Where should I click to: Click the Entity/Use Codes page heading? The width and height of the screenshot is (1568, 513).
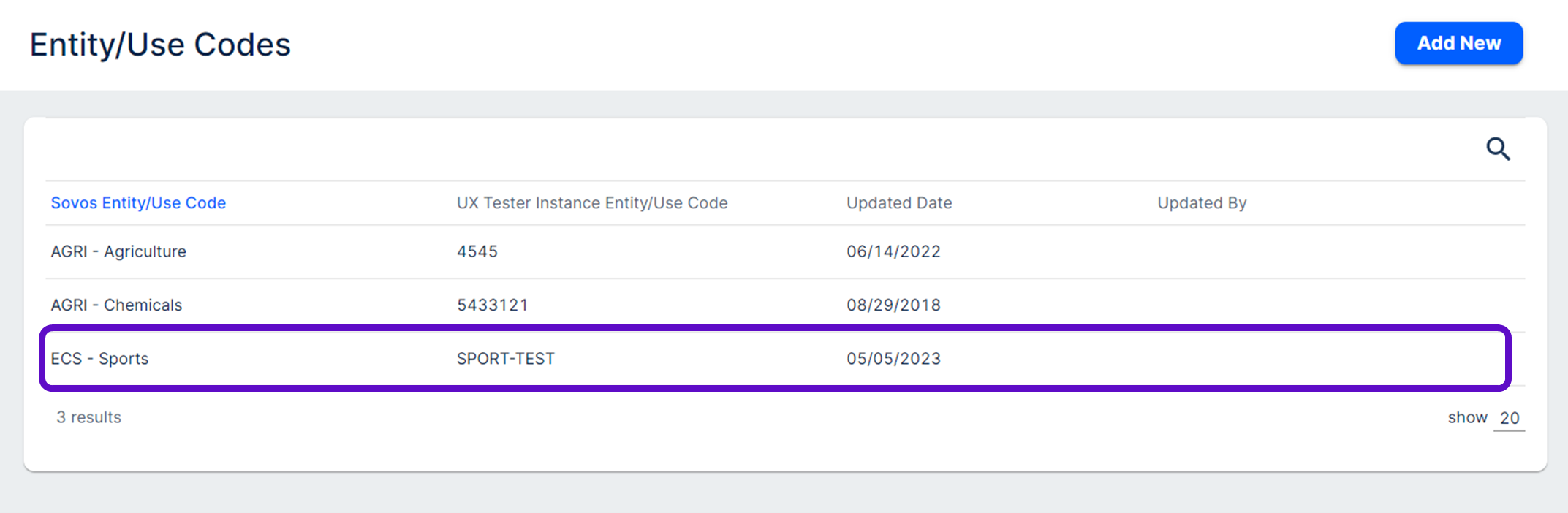click(160, 45)
